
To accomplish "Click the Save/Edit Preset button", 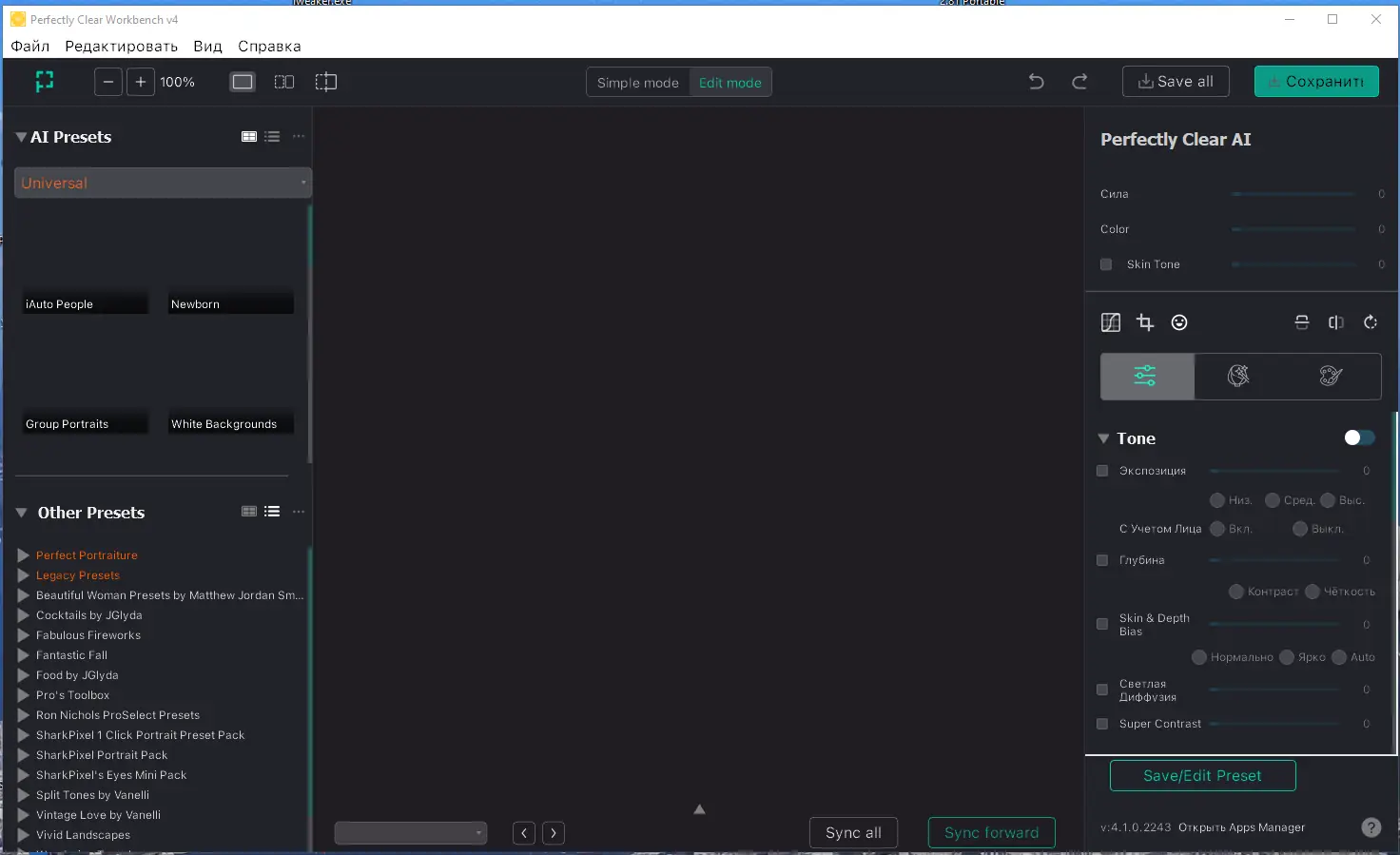I will pyautogui.click(x=1202, y=775).
